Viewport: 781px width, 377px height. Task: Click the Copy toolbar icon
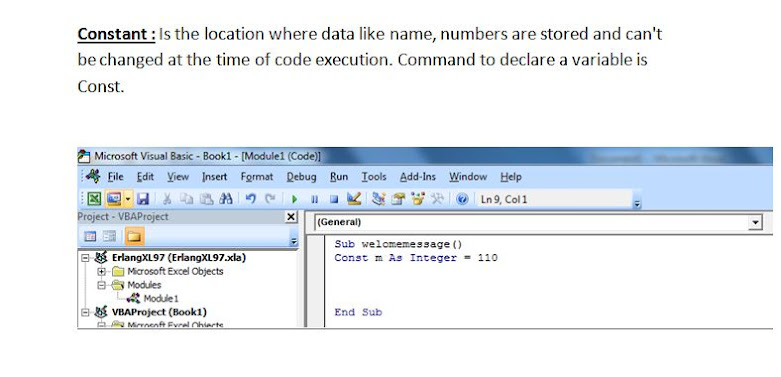point(187,199)
